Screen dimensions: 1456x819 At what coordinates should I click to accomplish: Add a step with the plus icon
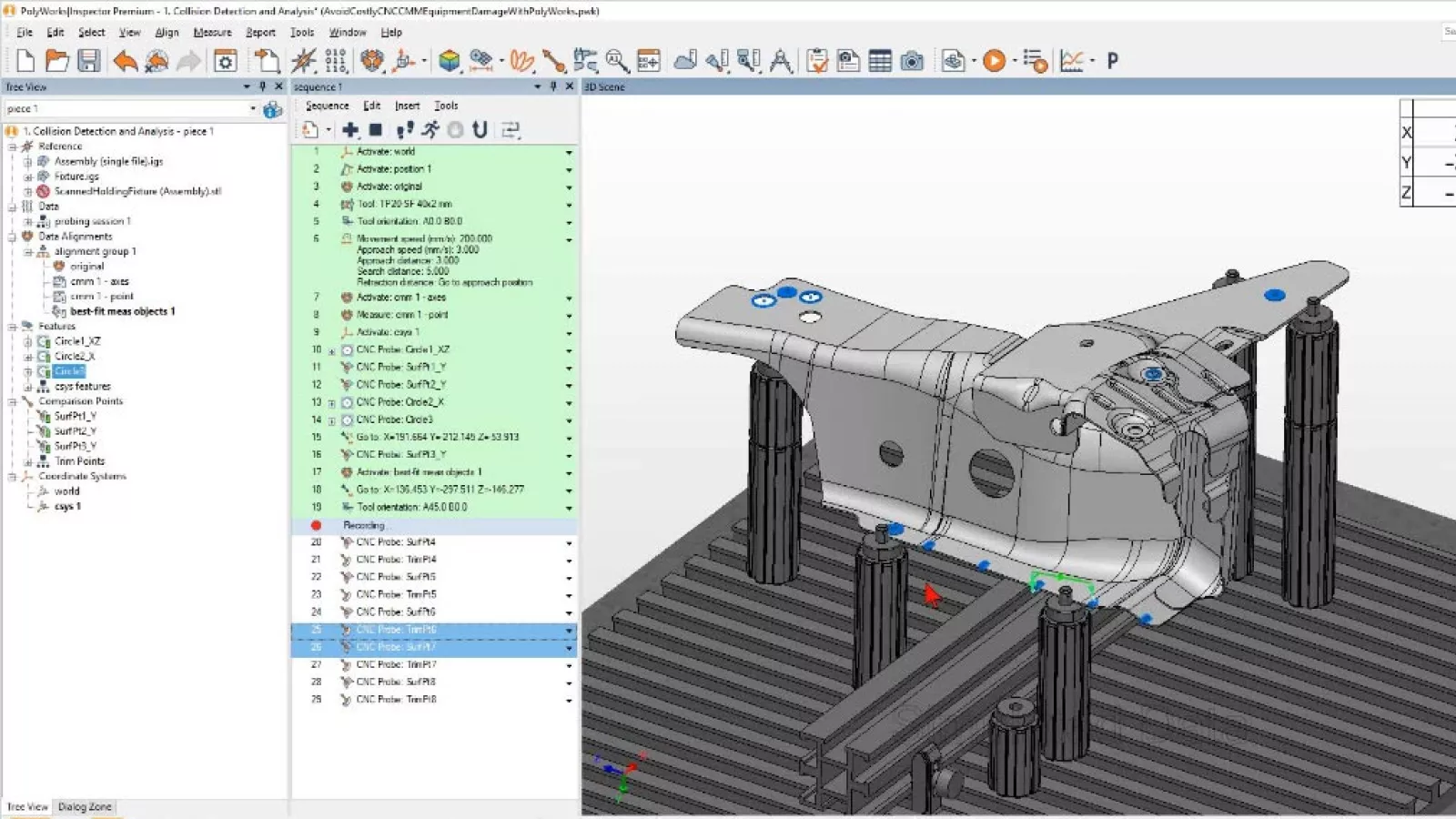tap(350, 130)
